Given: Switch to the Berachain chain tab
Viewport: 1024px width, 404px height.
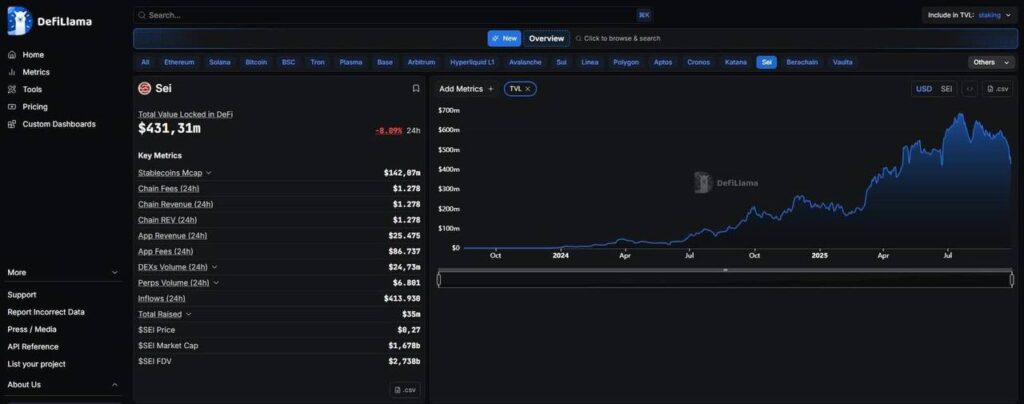Looking at the screenshot, I should [802, 62].
